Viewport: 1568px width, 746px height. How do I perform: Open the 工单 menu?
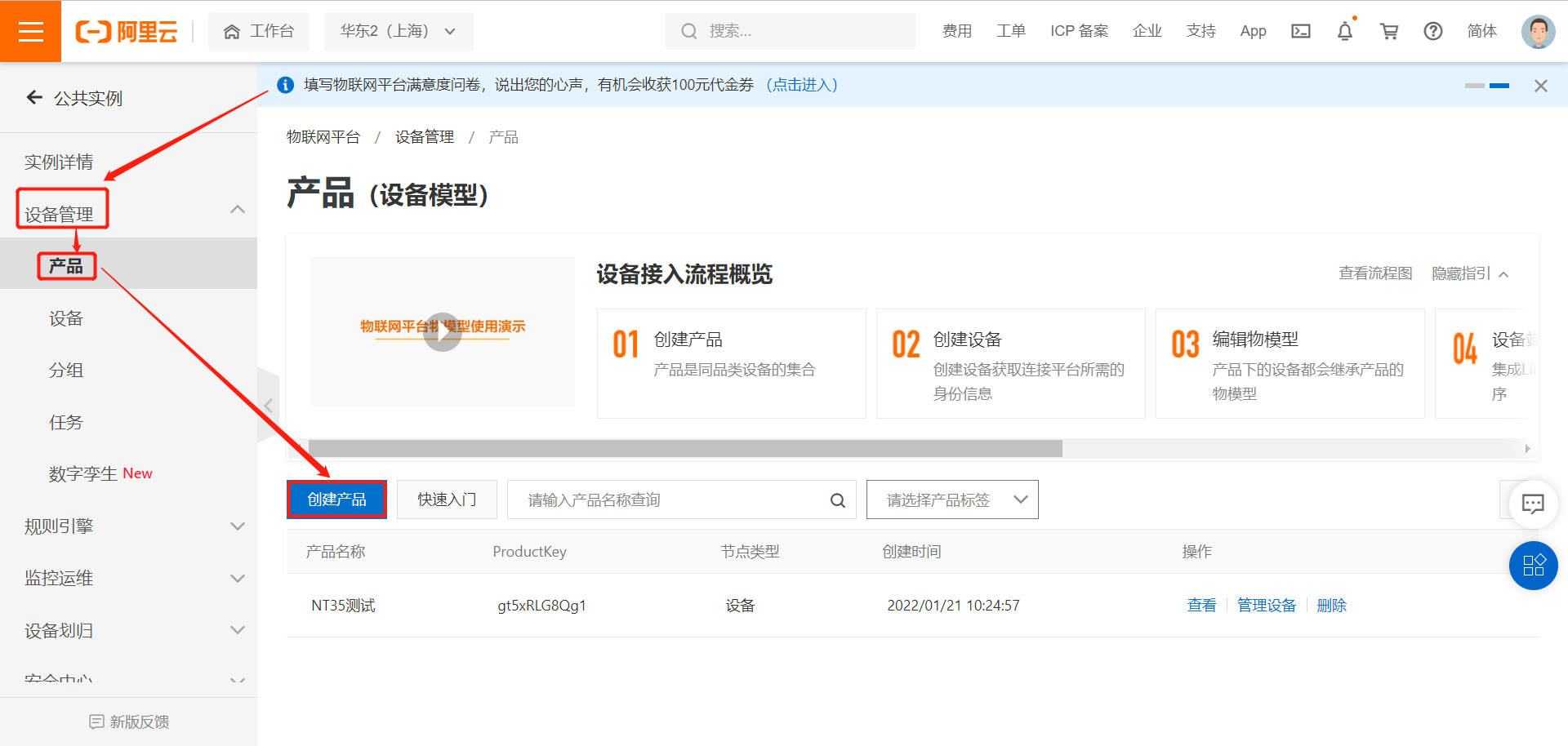[x=1011, y=31]
